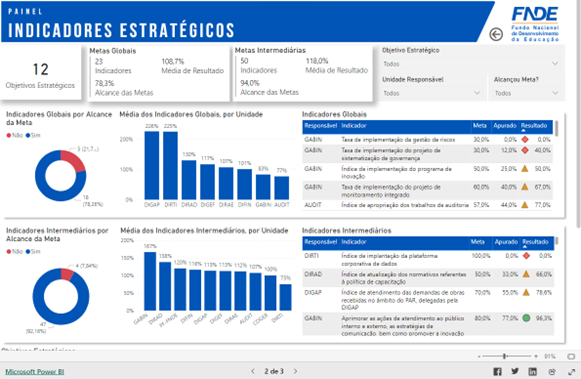Click Indicador header in Indicadores Intermediários table
The image size is (581, 379).
pos(353,242)
